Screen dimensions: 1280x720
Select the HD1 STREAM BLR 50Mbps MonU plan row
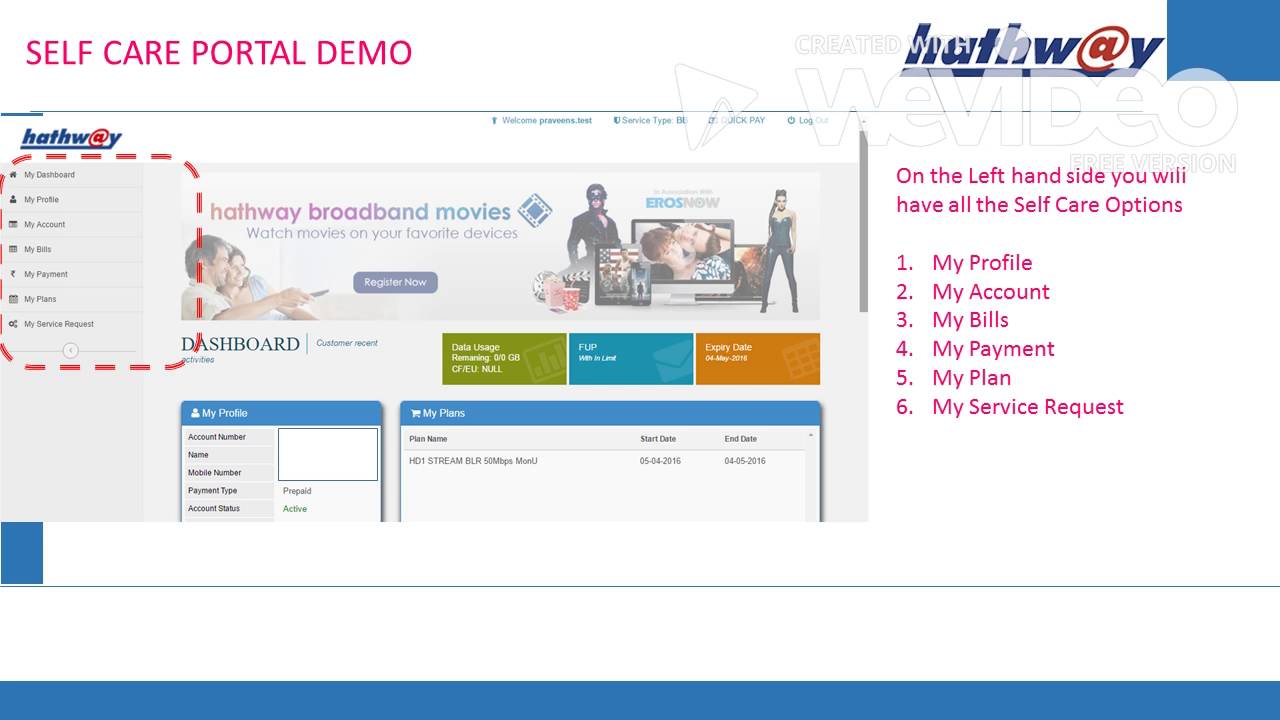(x=604, y=461)
